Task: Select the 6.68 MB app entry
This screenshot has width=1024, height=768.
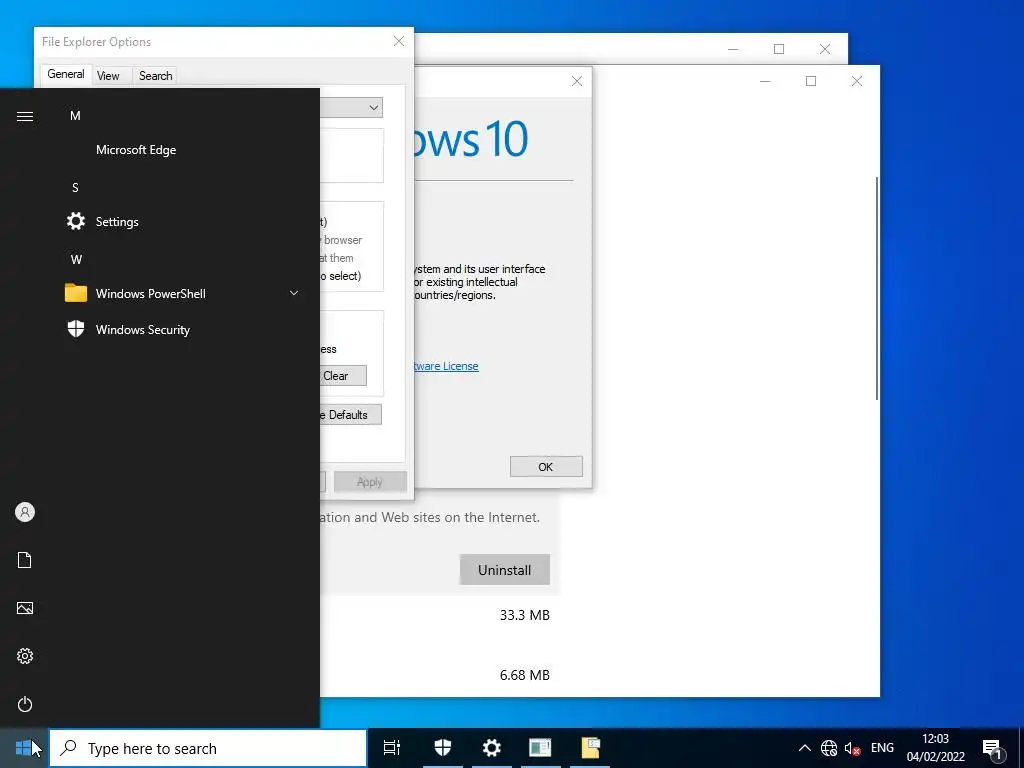Action: click(524, 675)
